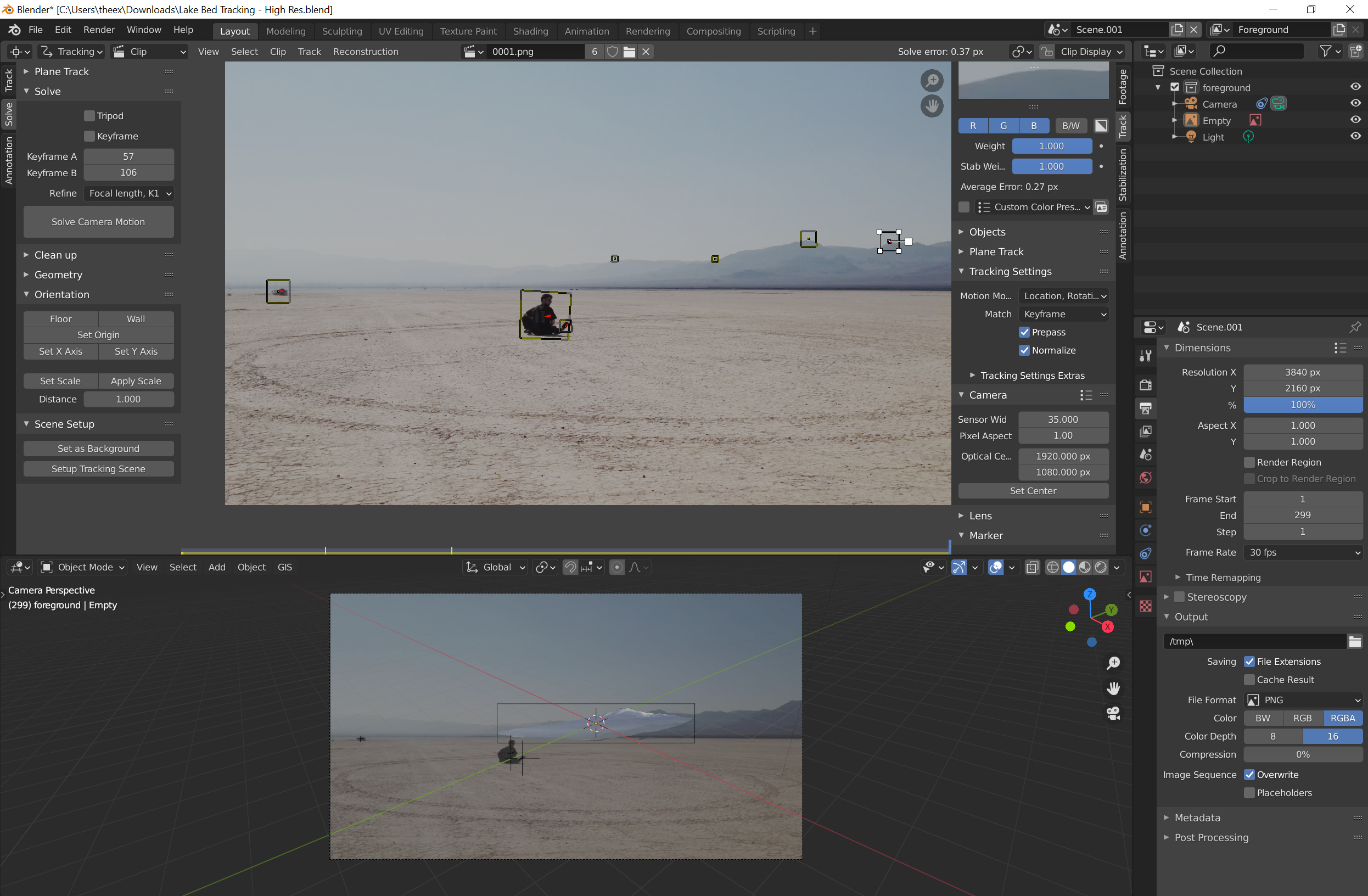Viewport: 1368px width, 896px height.
Task: Click Set as Background button
Action: tap(98, 449)
